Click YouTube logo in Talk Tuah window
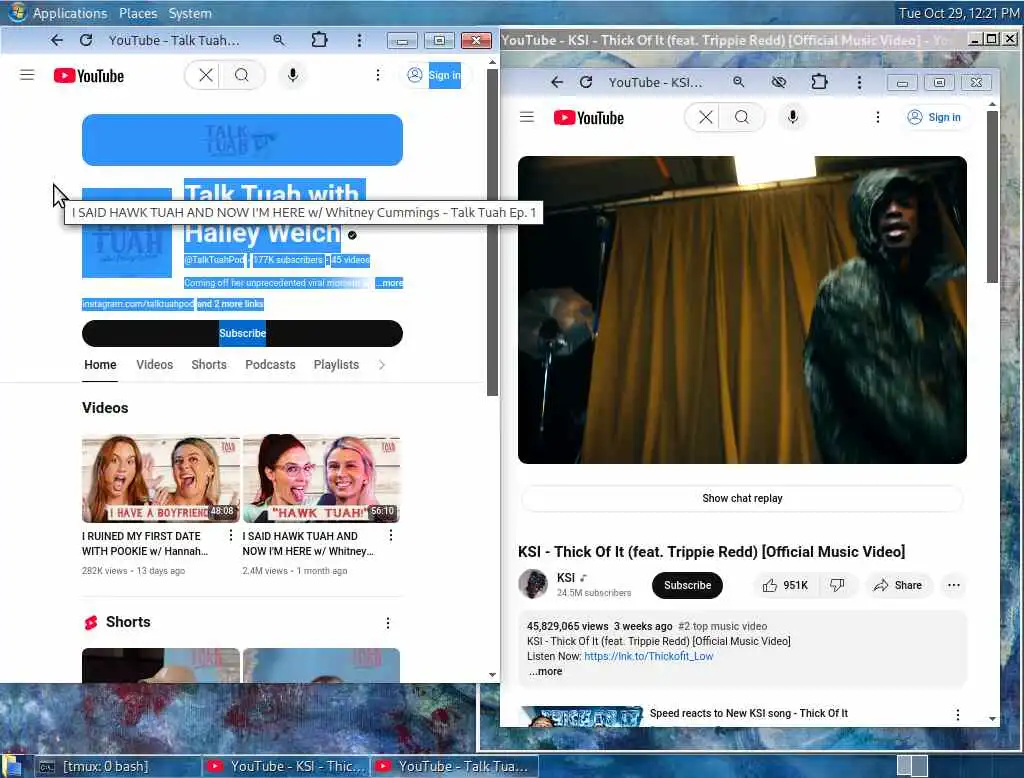 tap(89, 76)
